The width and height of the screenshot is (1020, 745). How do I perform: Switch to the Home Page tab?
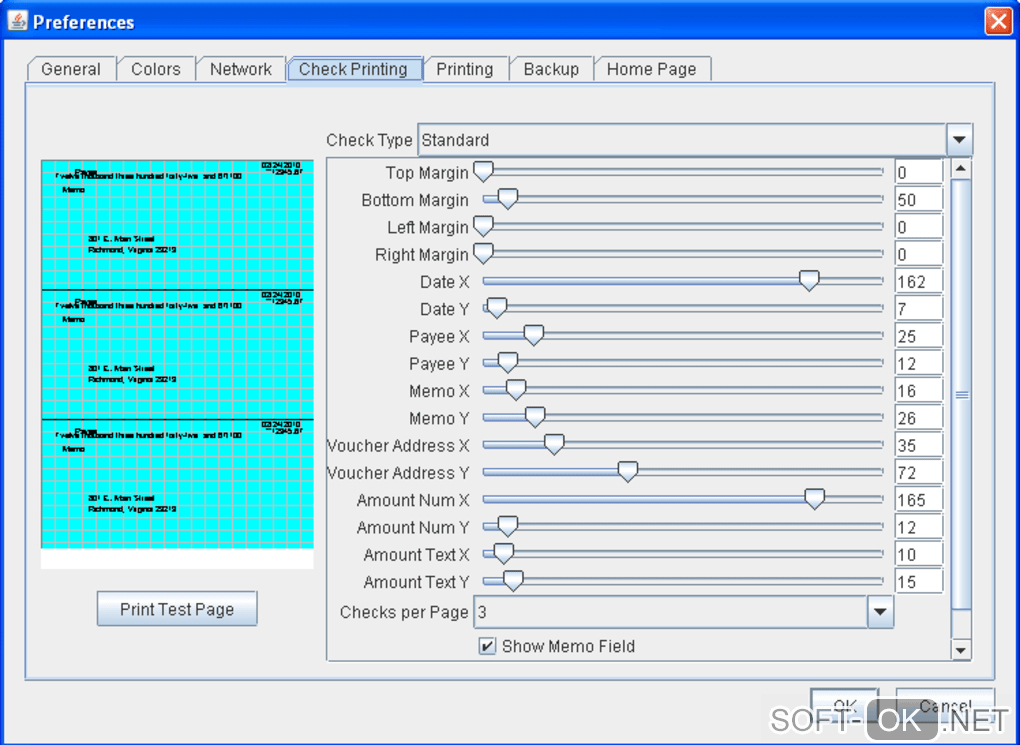(652, 69)
